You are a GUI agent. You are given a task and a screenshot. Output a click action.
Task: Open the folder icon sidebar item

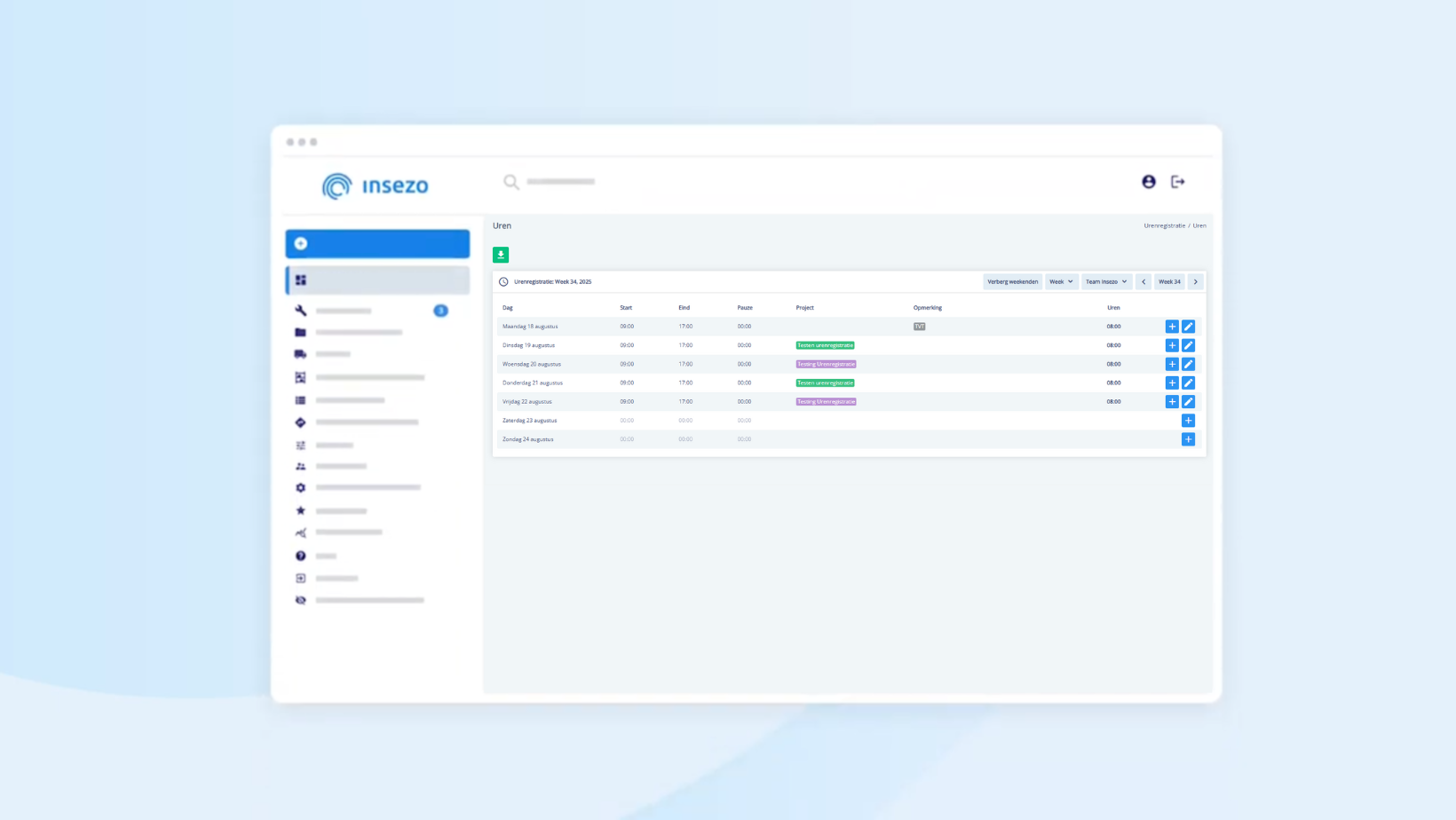coord(301,333)
